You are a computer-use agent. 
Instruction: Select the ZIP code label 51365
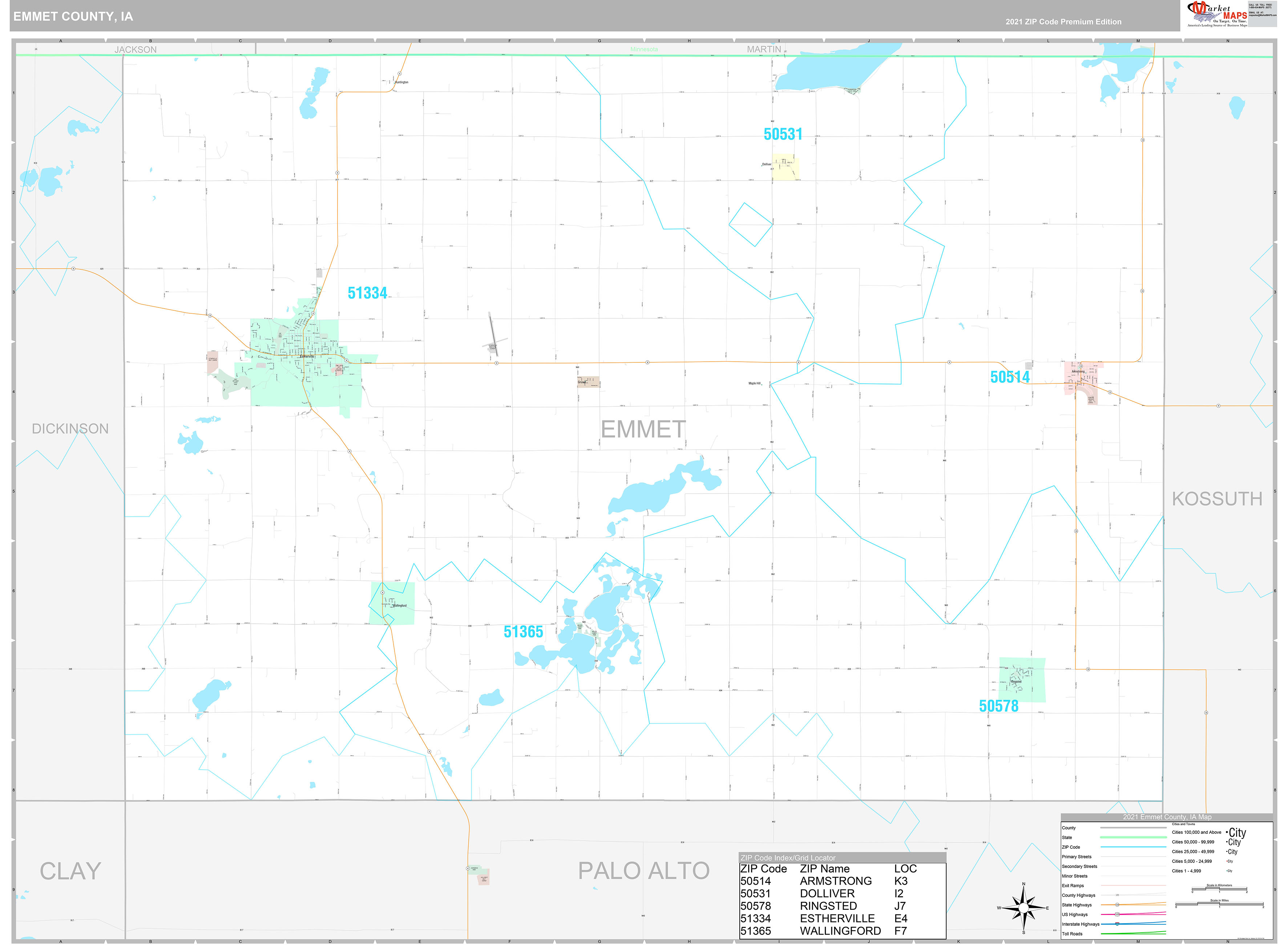tap(523, 632)
